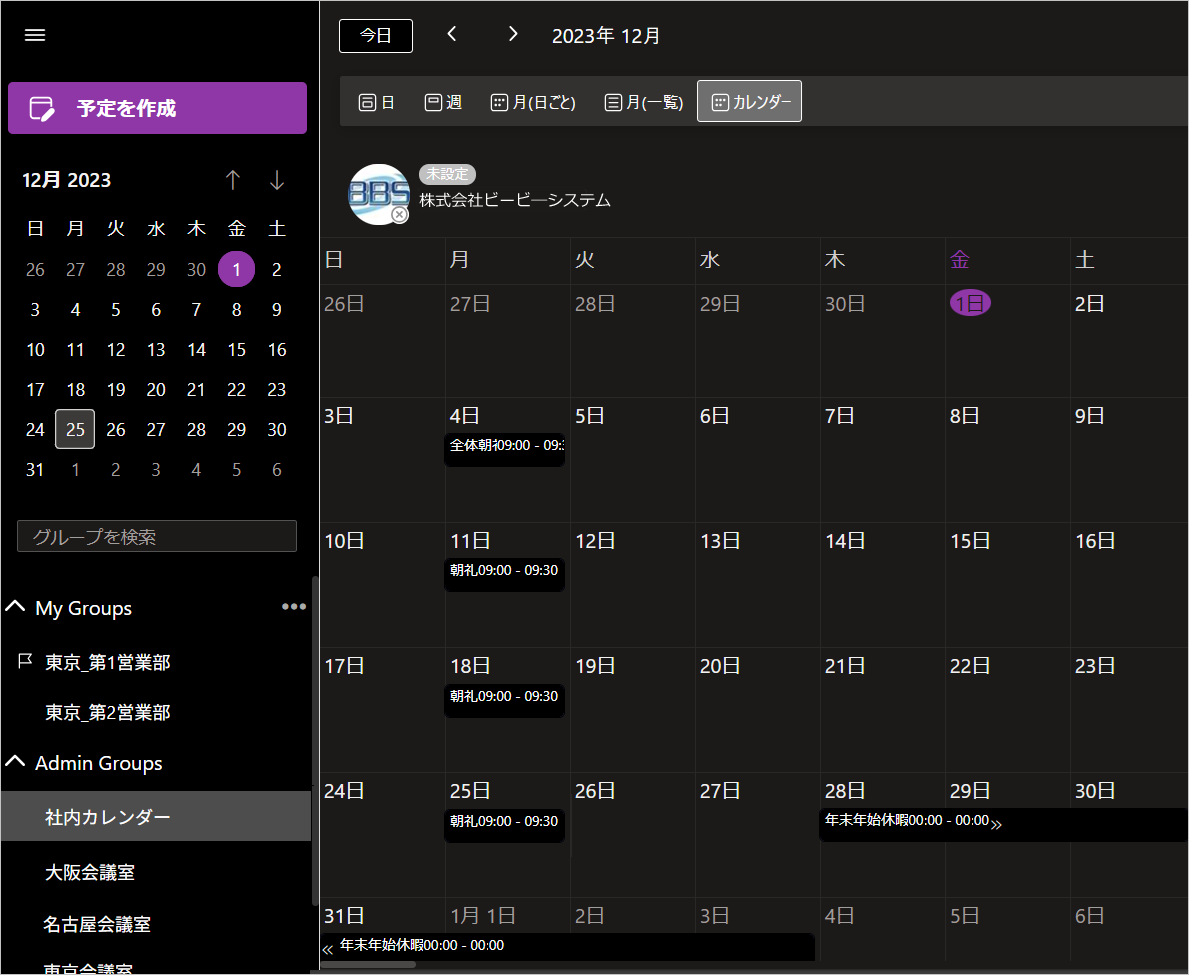Select the 名古屋会議室 group

point(97,924)
